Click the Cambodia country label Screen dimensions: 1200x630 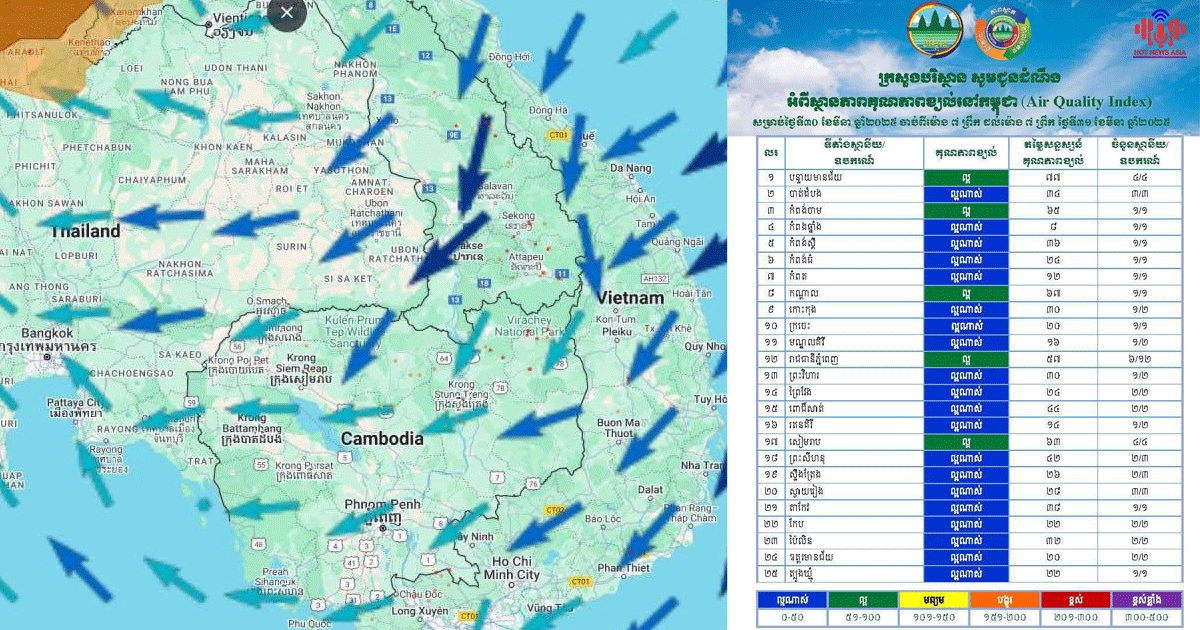pos(382,438)
